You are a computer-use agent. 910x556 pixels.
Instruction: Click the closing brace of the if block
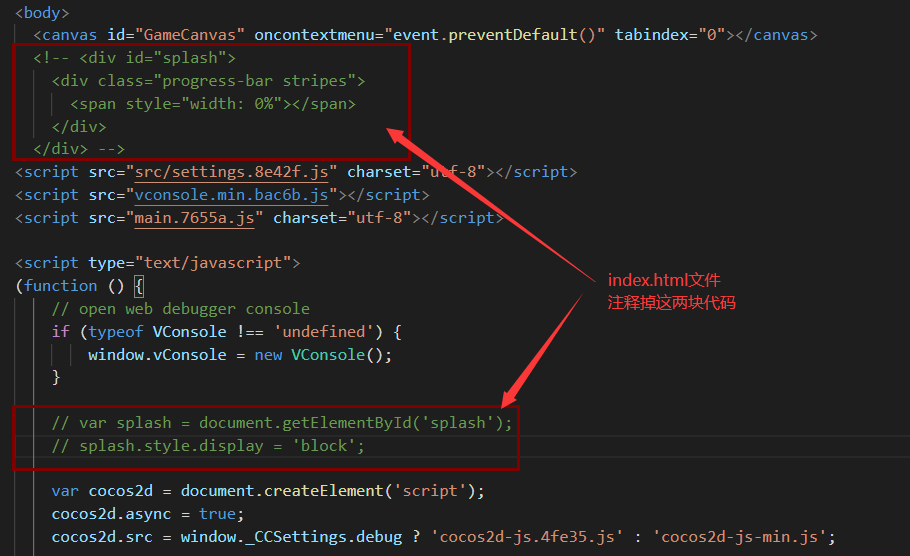[56, 377]
